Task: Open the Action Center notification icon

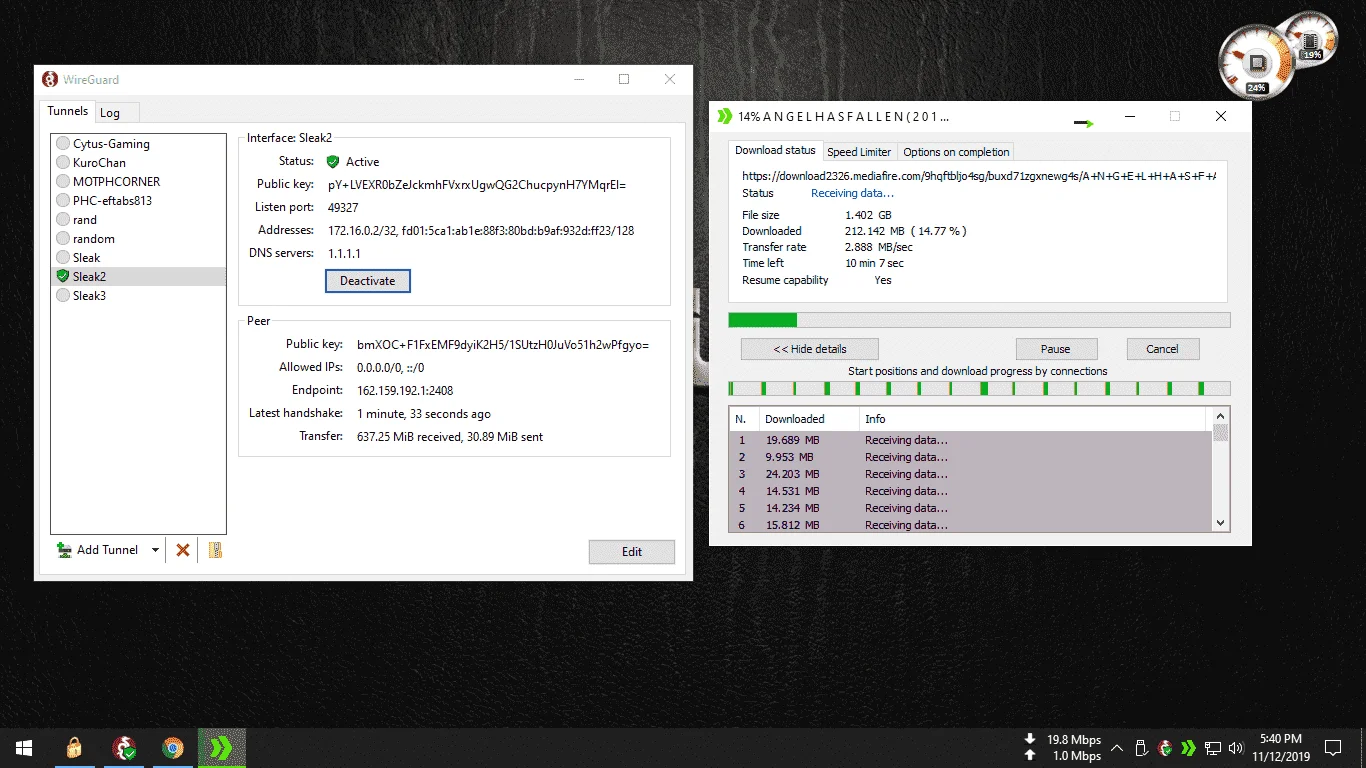Action: [x=1333, y=747]
